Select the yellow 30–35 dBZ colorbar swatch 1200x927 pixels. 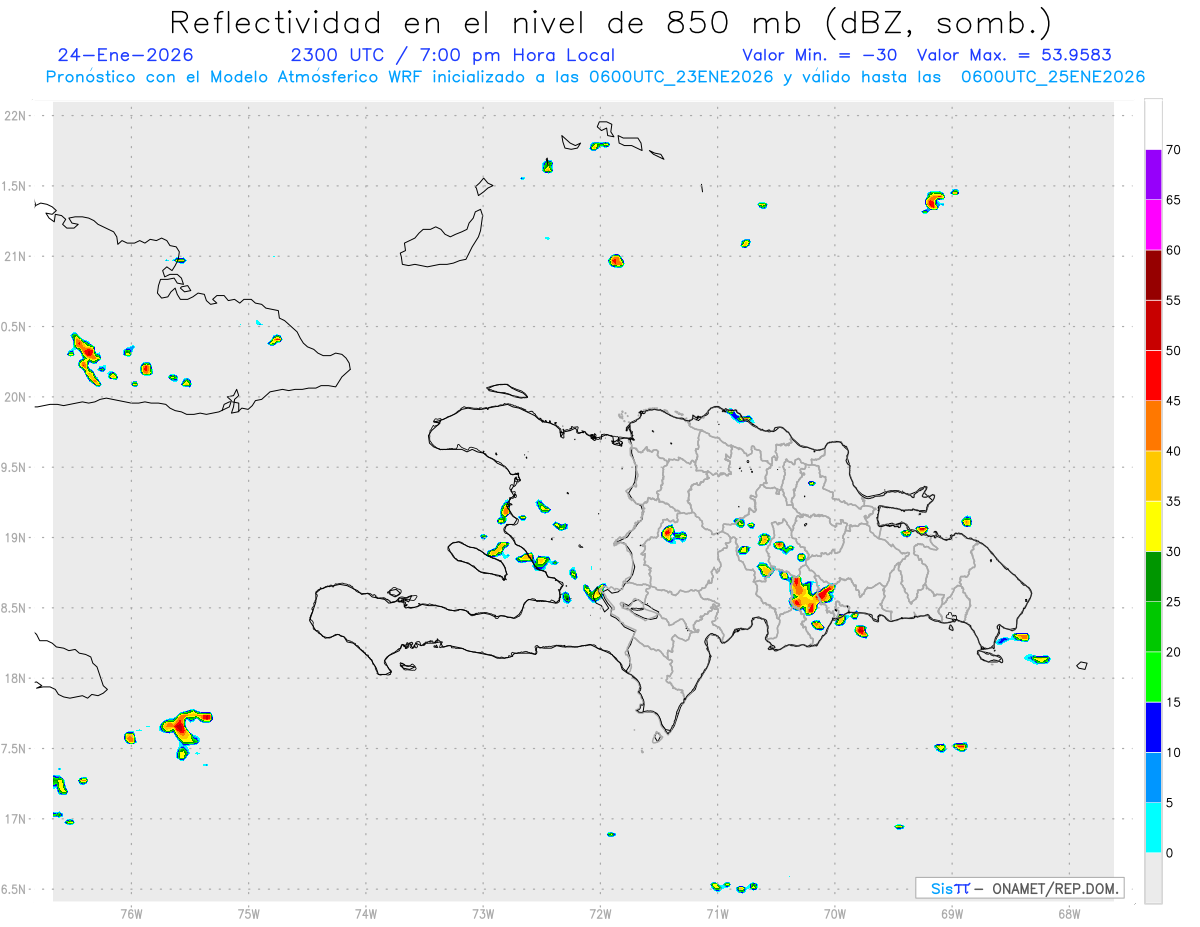click(x=1153, y=526)
